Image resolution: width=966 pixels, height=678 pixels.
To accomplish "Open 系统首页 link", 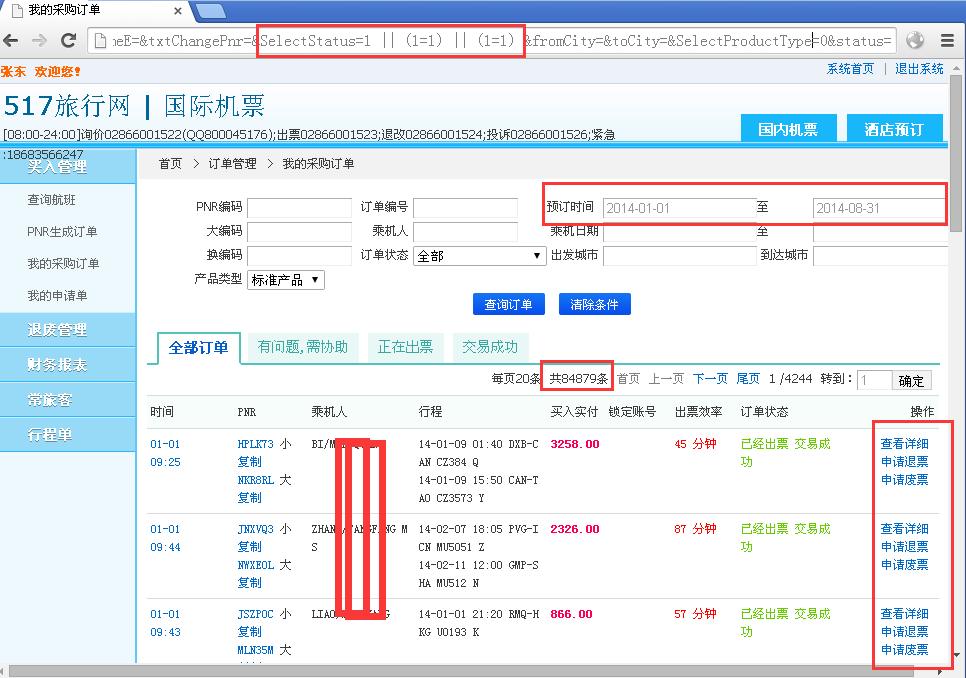I will pyautogui.click(x=850, y=69).
